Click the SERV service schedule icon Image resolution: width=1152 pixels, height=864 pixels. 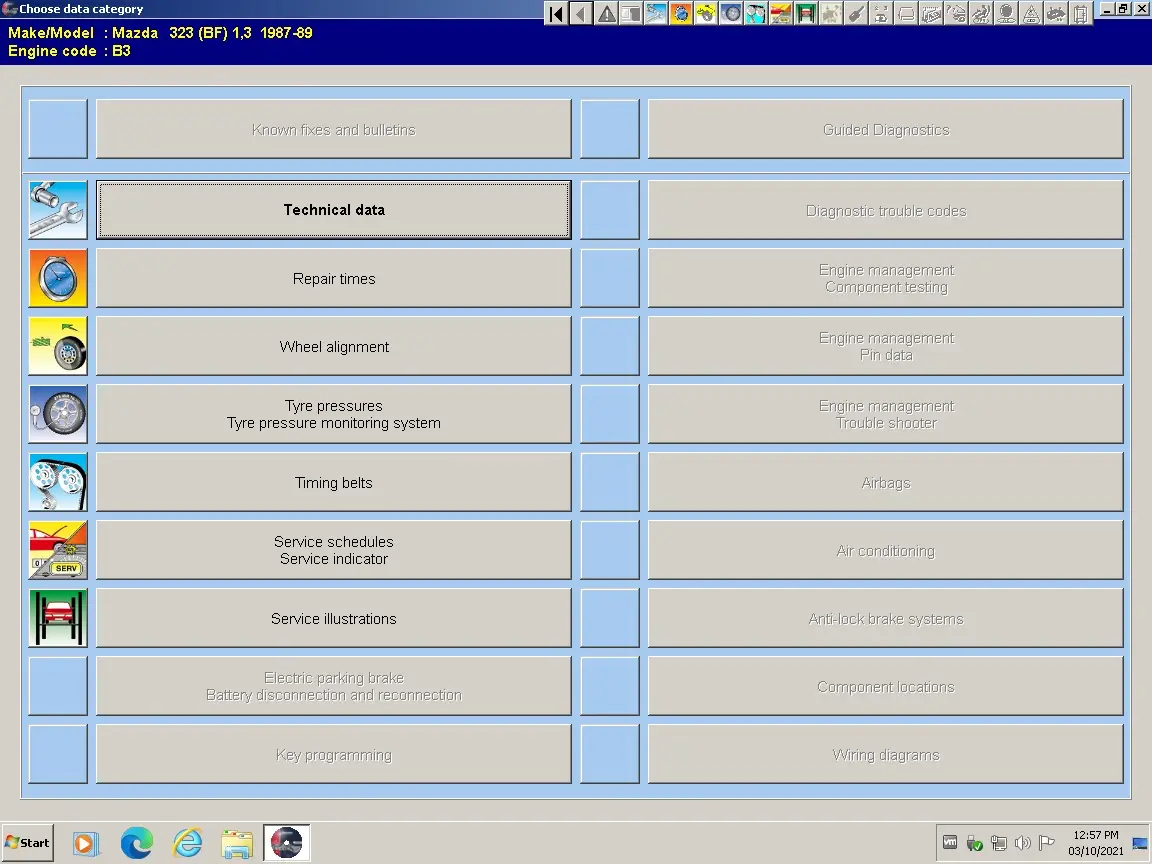[x=58, y=550]
